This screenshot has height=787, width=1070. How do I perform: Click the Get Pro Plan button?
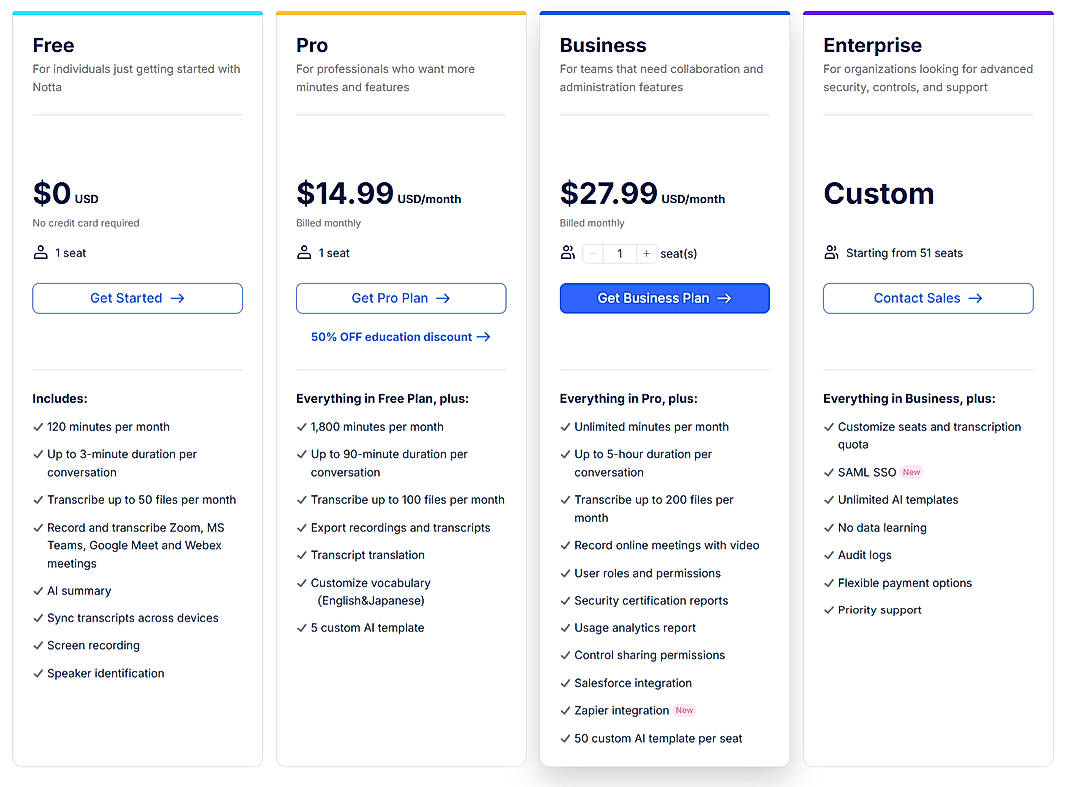401,298
